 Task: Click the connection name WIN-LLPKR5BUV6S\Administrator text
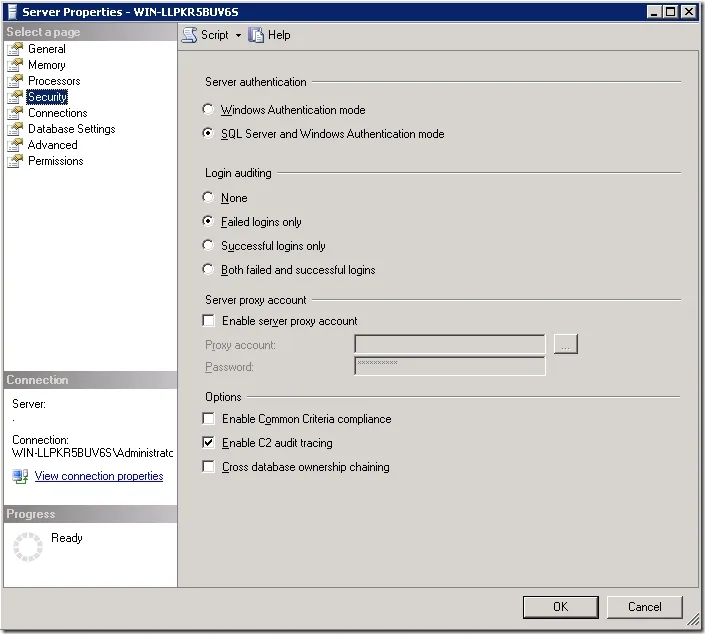[x=93, y=453]
